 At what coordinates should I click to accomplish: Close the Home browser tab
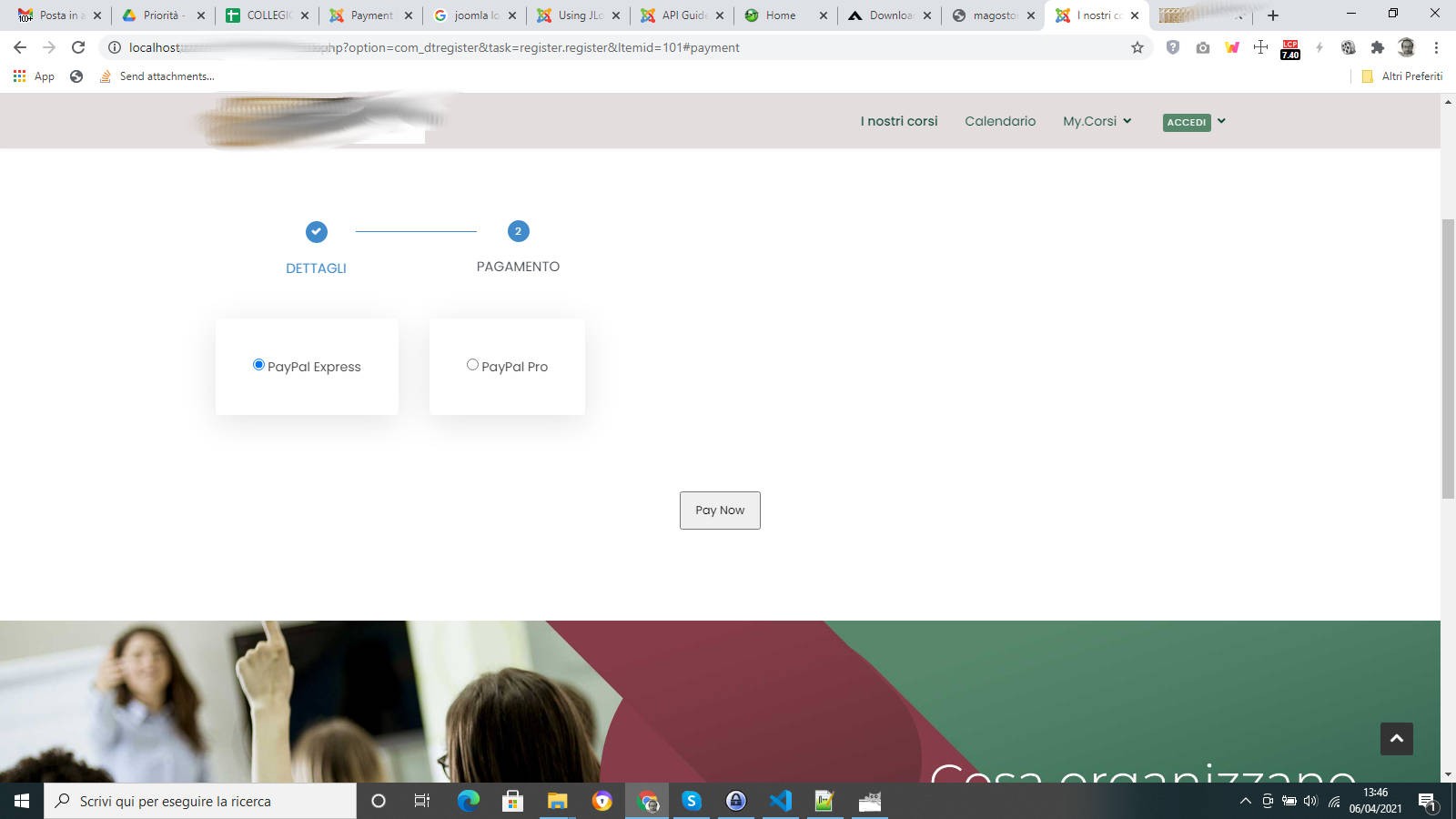tap(824, 15)
